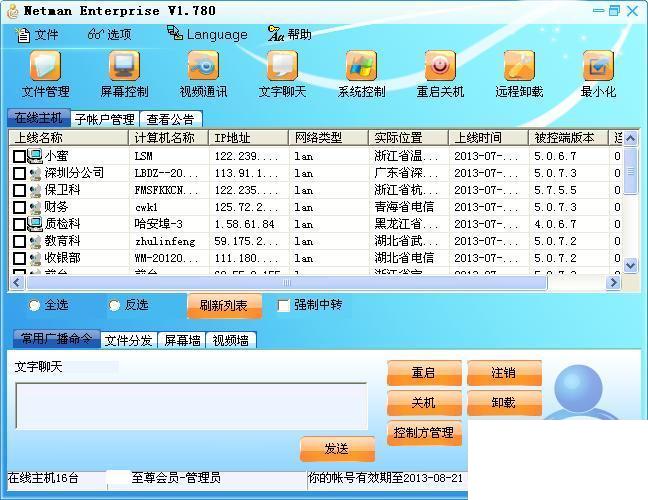Click the horizontal scrollbar thumb

click(287, 283)
